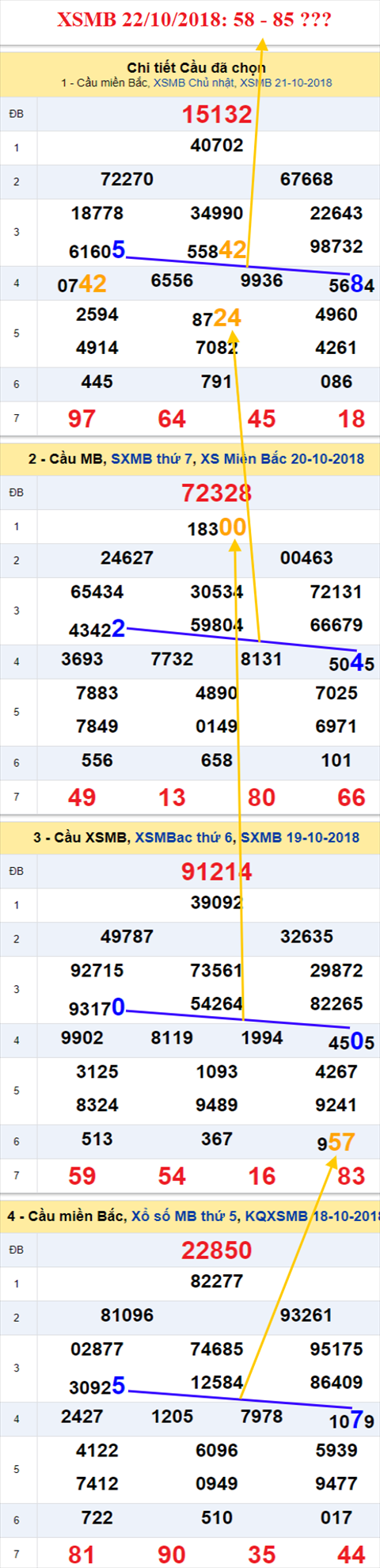Click sixth prize number 017
Image resolution: width=380 pixels, height=1568 pixels.
[x=336, y=1517]
